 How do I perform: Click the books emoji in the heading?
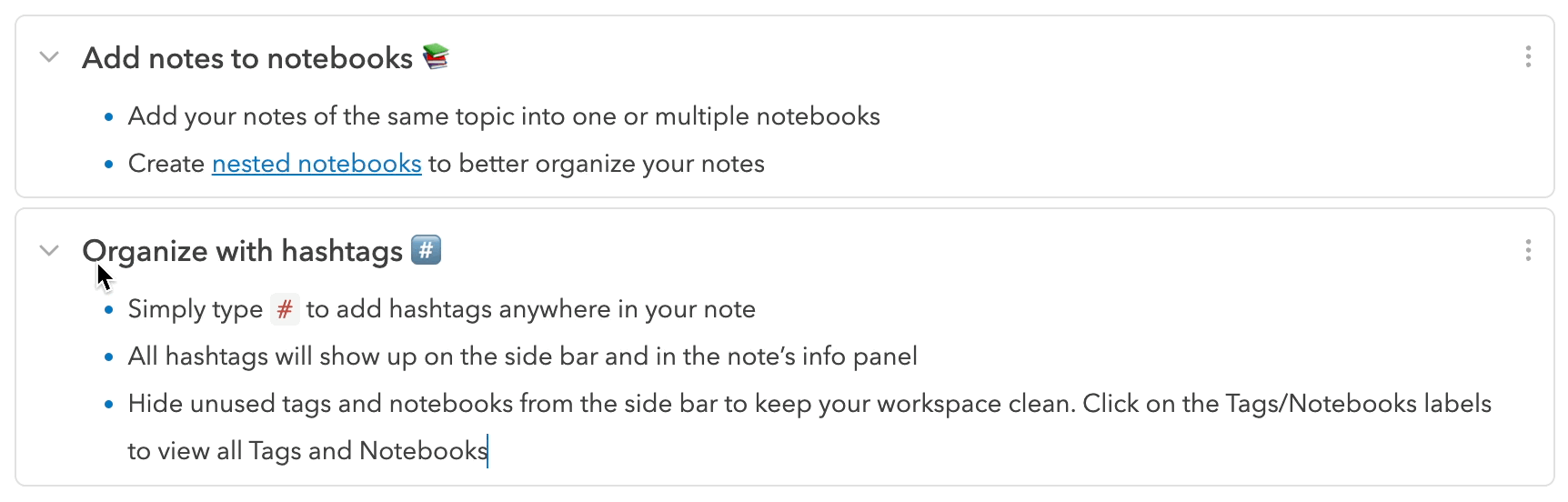(437, 57)
